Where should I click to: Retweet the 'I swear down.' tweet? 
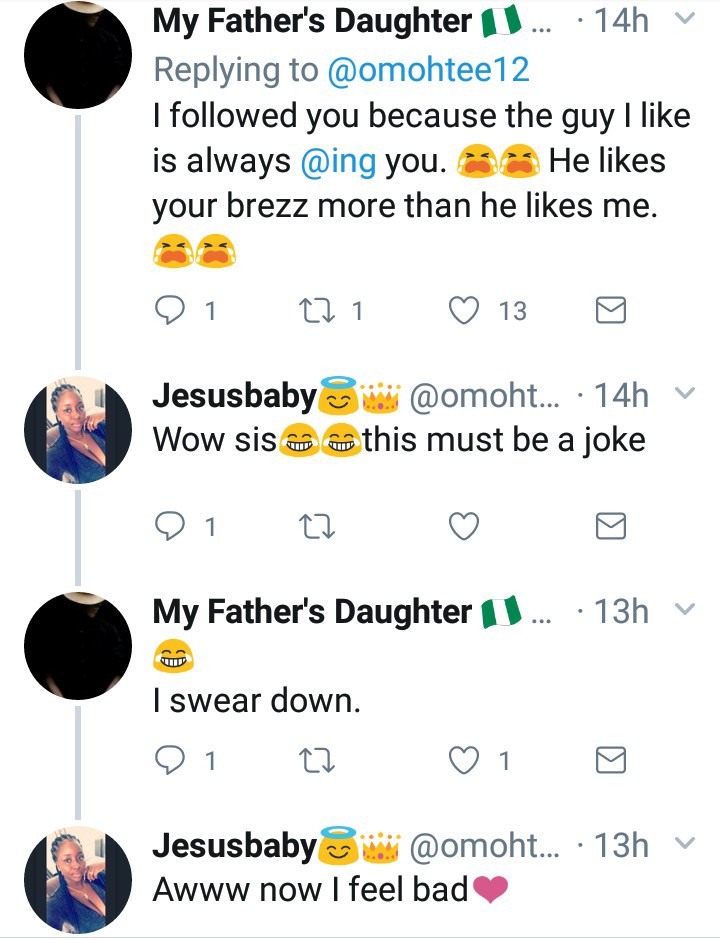click(x=319, y=761)
